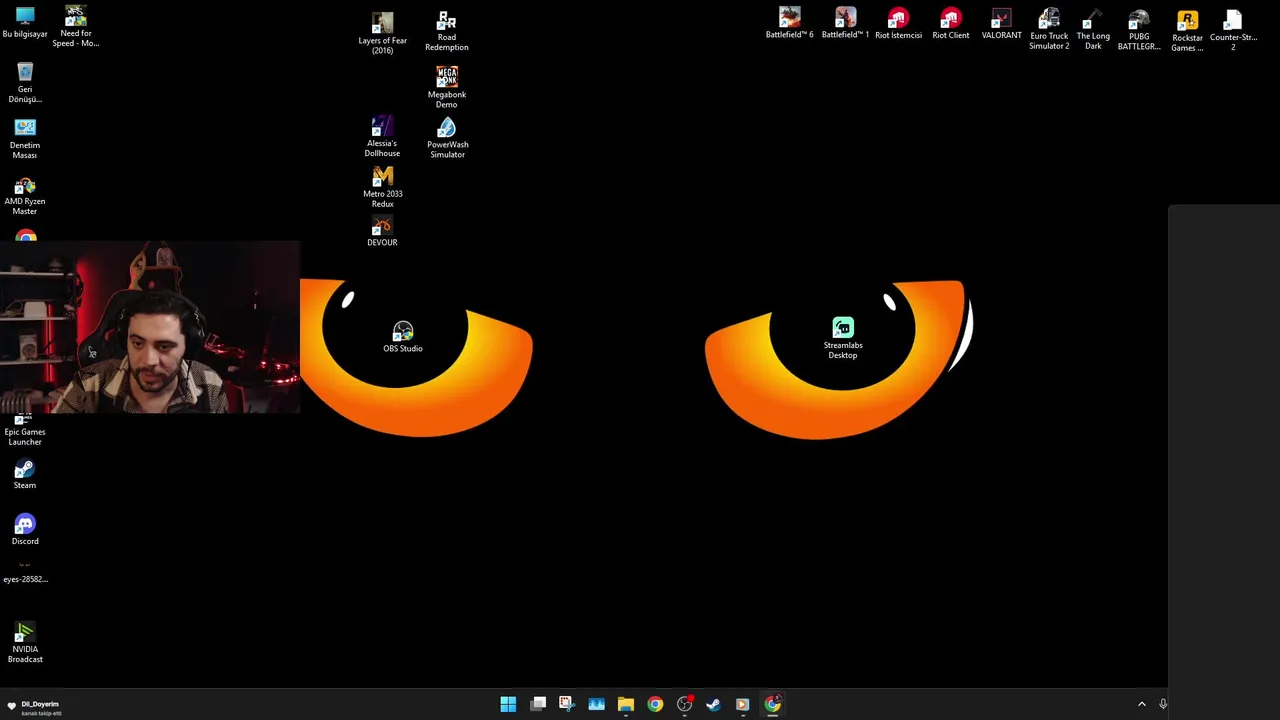Select the Need for Speed shortcut
The width and height of the screenshot is (1280, 720).
[76, 26]
